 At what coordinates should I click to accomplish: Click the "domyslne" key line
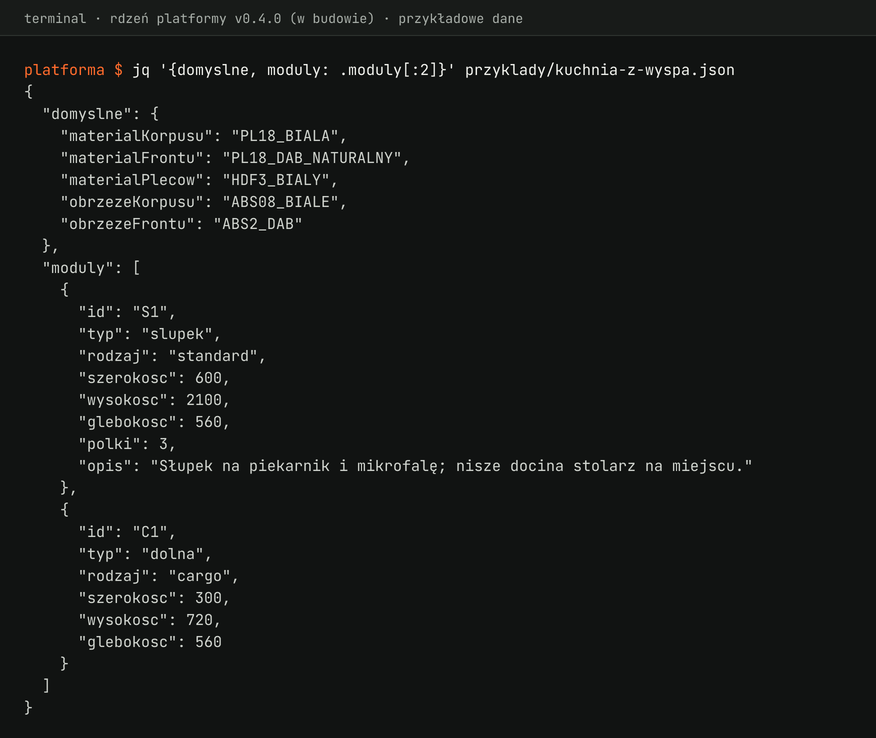(x=101, y=114)
